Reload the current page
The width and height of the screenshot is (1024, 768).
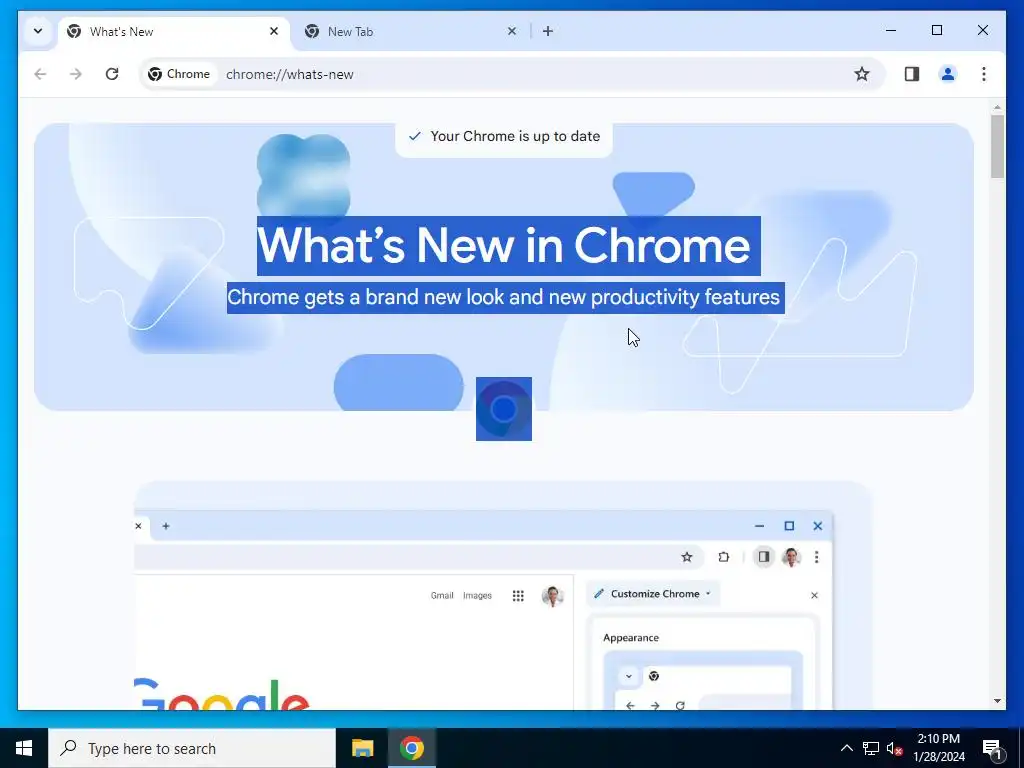112,74
